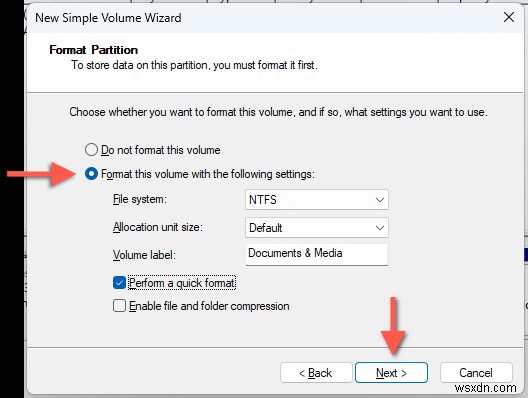528x398 pixels.
Task: Proceed with the 'Next >' button
Action: coord(391,373)
